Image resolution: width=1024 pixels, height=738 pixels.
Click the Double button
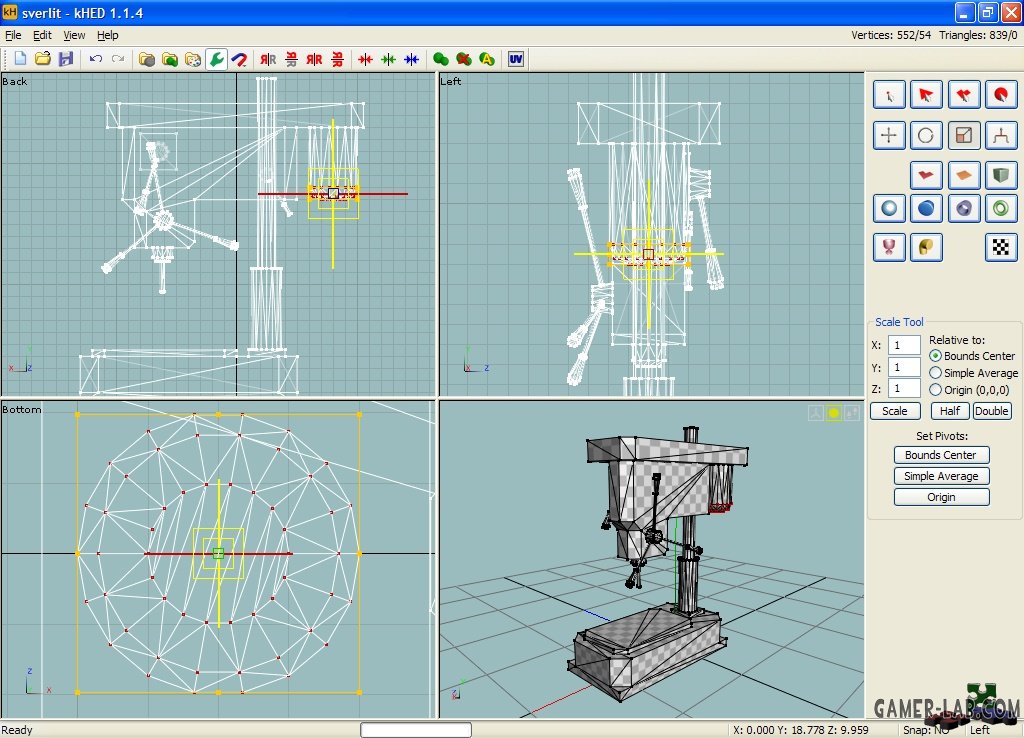click(x=991, y=411)
